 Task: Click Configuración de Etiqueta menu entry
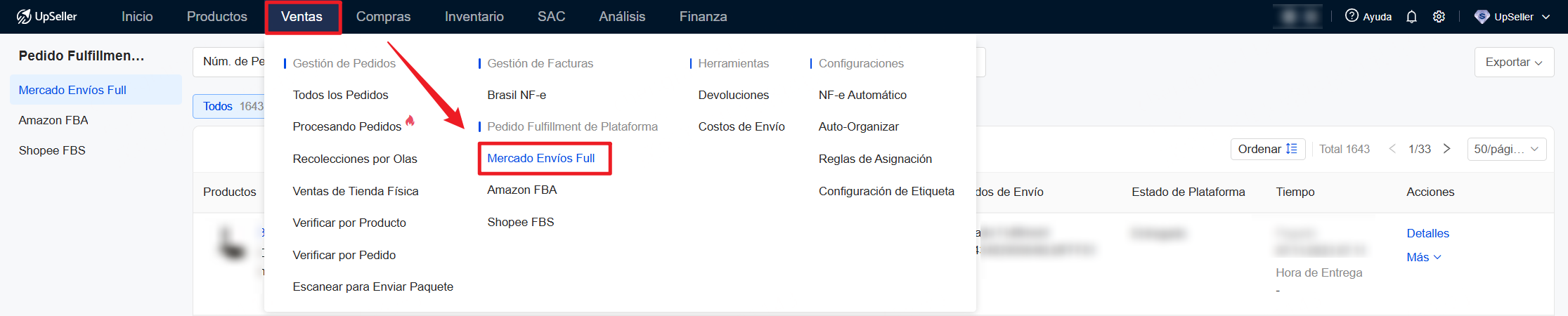pyautogui.click(x=886, y=191)
